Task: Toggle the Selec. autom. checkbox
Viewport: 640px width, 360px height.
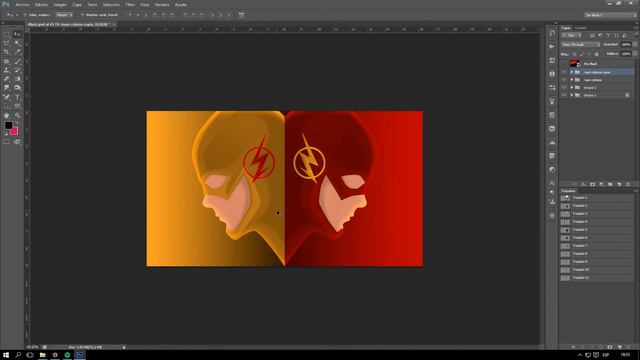Action: pos(25,15)
